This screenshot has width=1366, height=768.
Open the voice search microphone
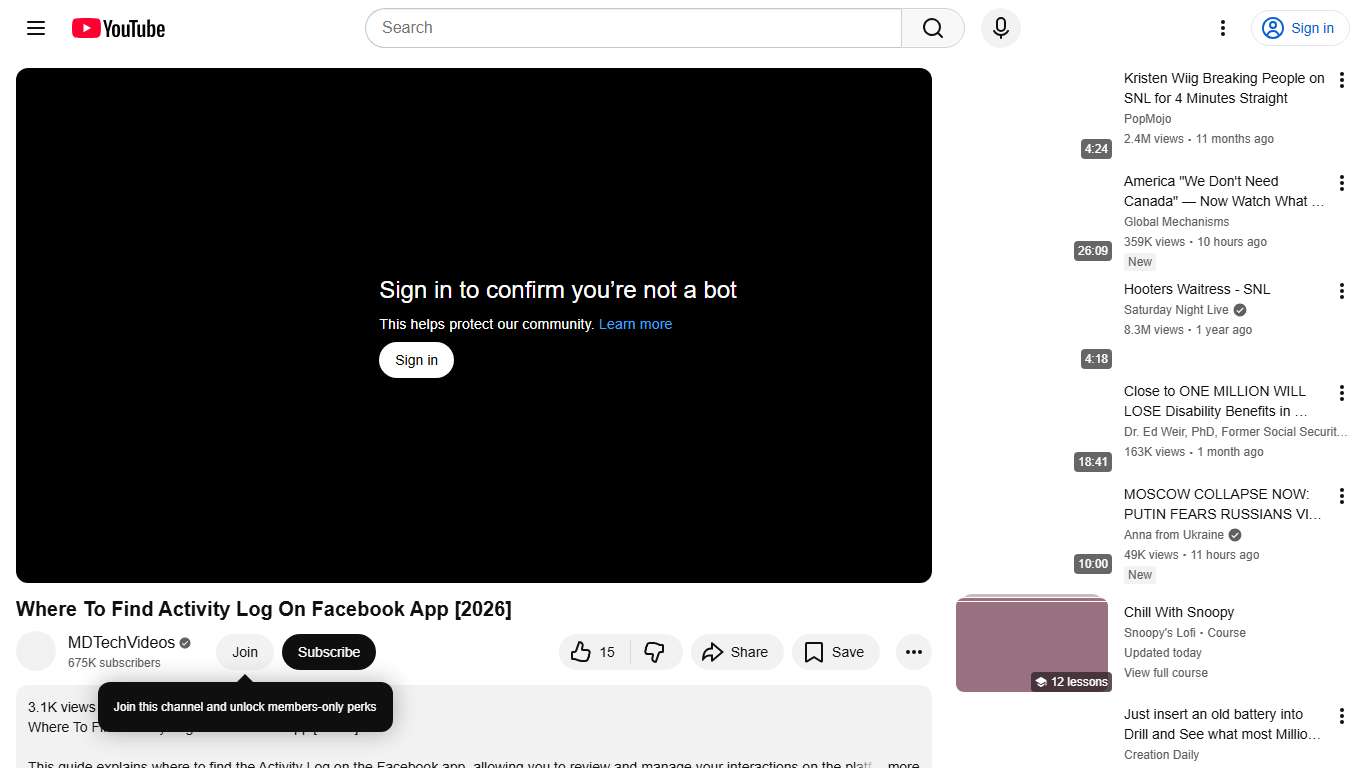(1000, 28)
